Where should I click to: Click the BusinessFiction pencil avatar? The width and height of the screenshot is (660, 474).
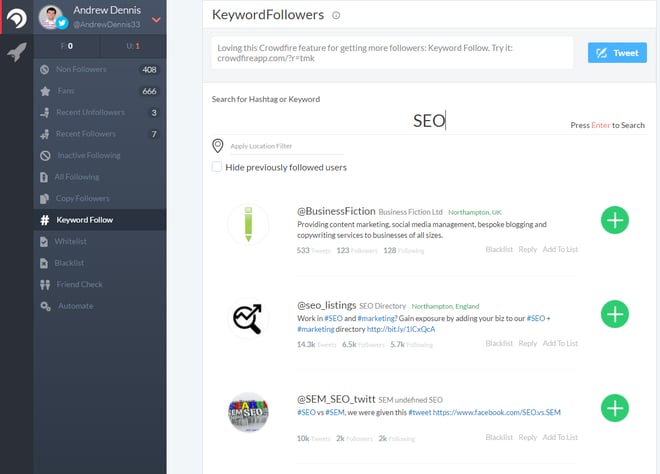pos(248,224)
